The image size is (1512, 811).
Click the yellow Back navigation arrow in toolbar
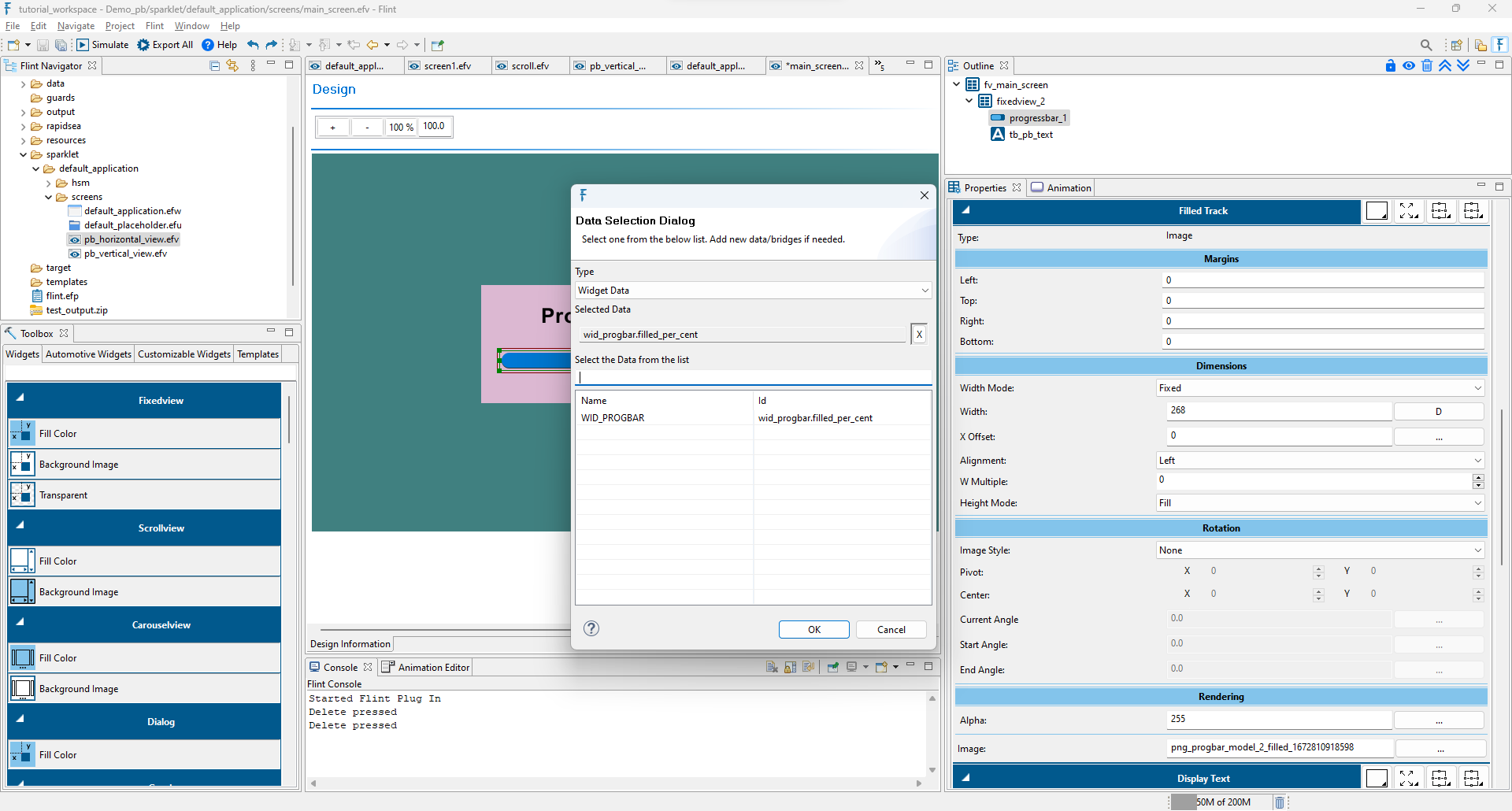click(372, 45)
